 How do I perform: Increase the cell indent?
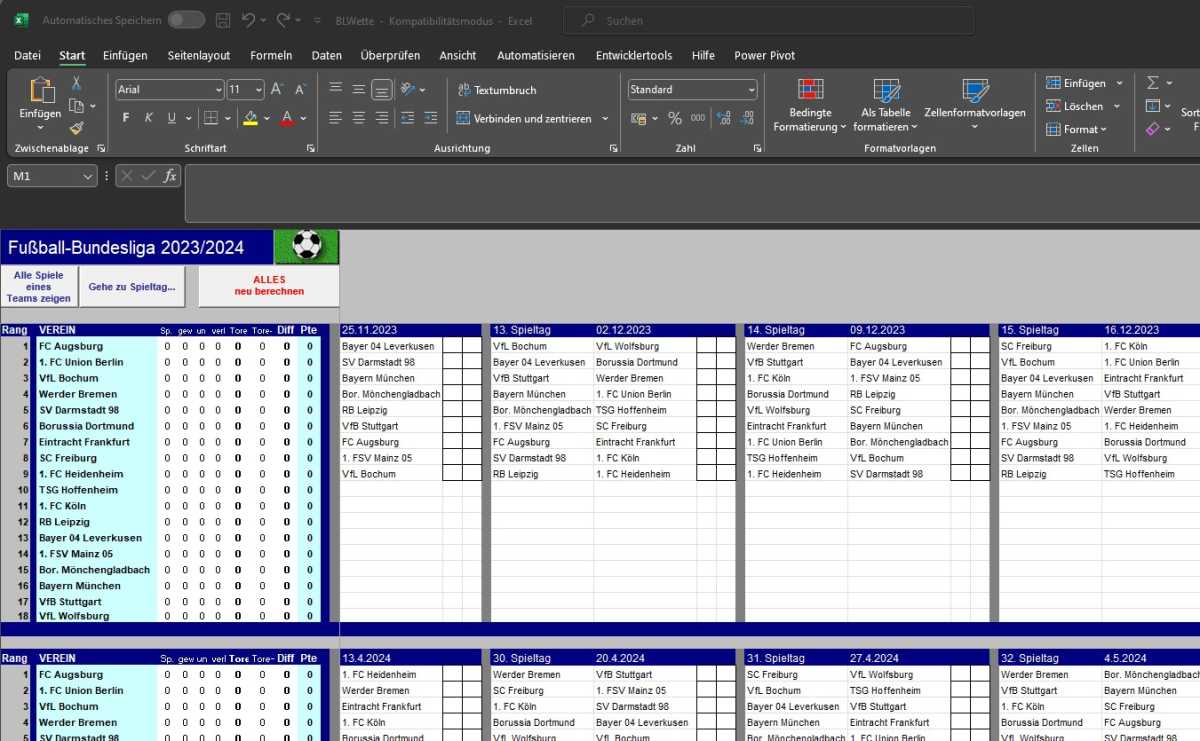(430, 118)
